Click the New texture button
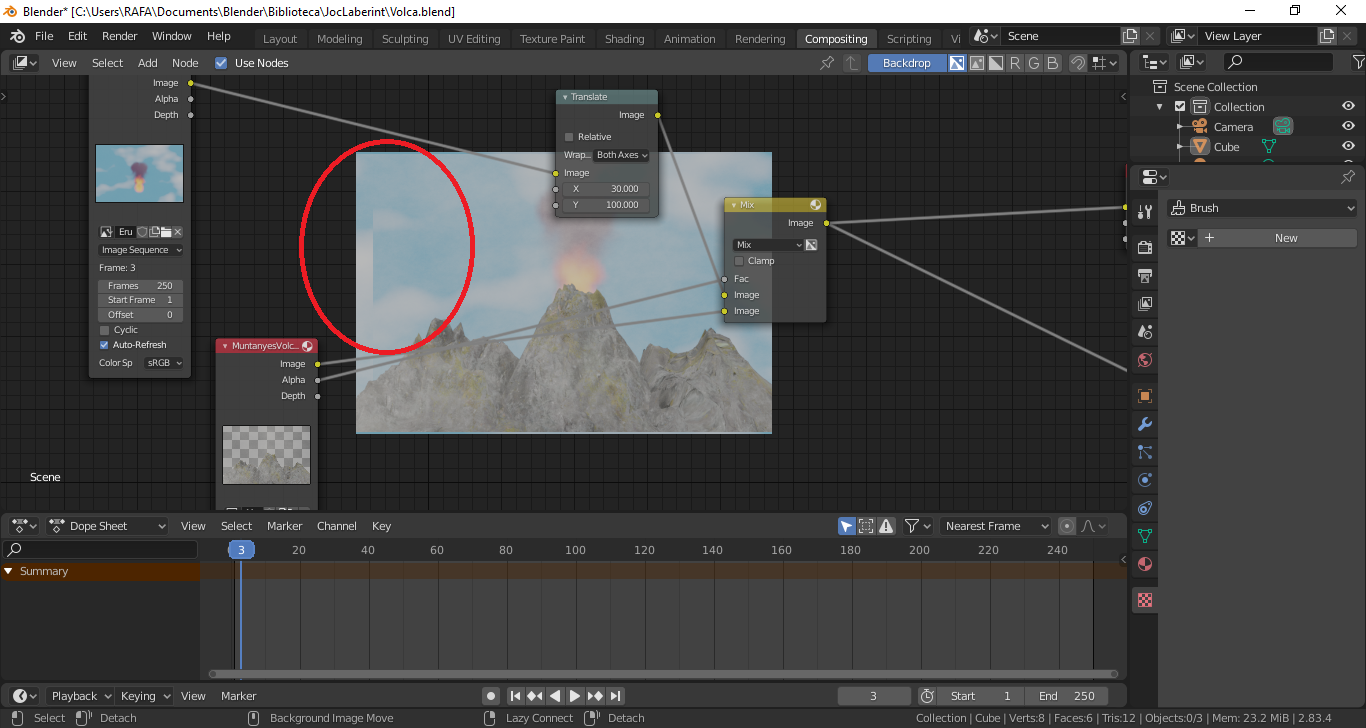1366x728 pixels. [1277, 238]
